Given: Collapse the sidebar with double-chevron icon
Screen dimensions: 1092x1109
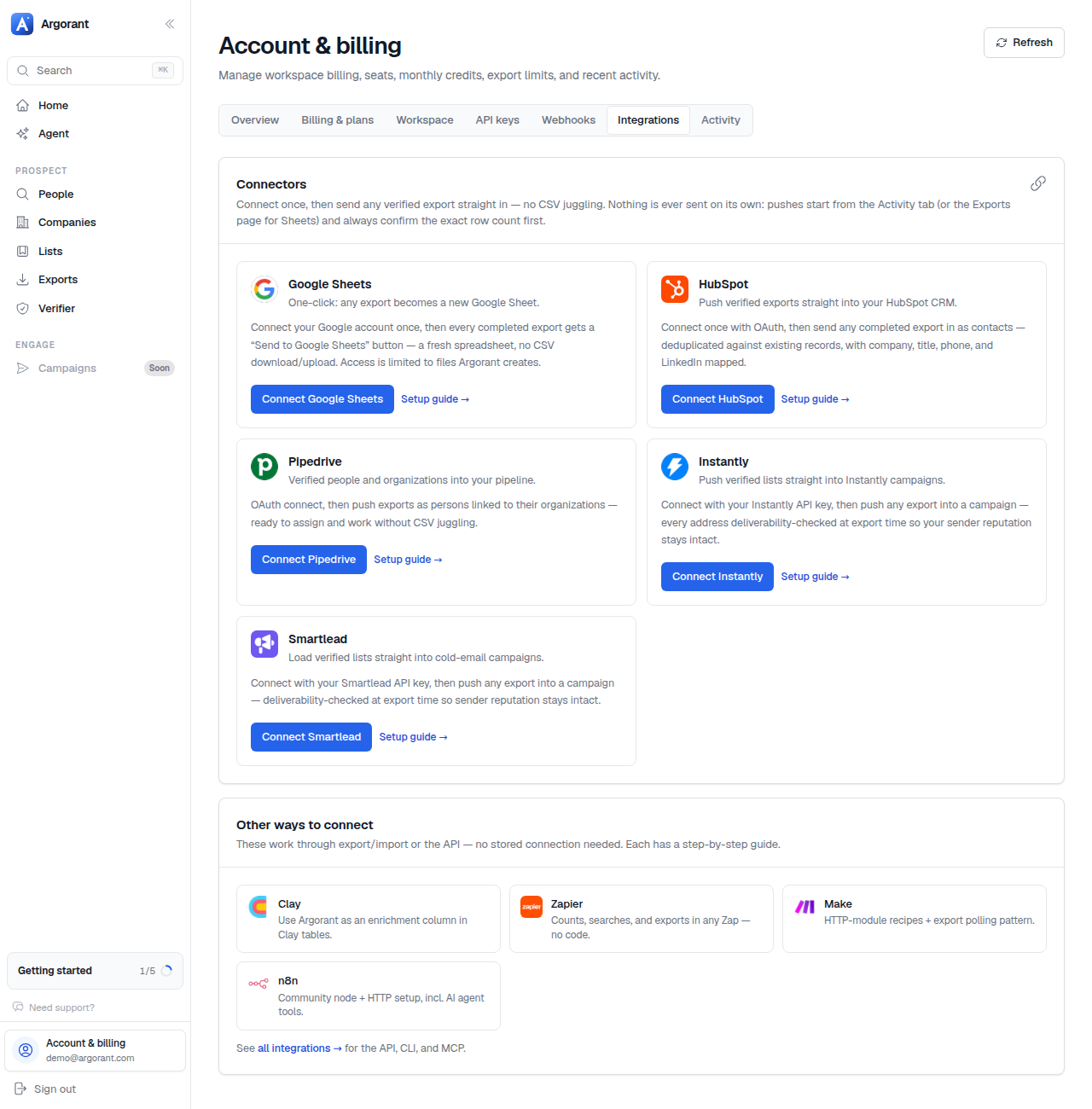Looking at the screenshot, I should click(x=170, y=24).
